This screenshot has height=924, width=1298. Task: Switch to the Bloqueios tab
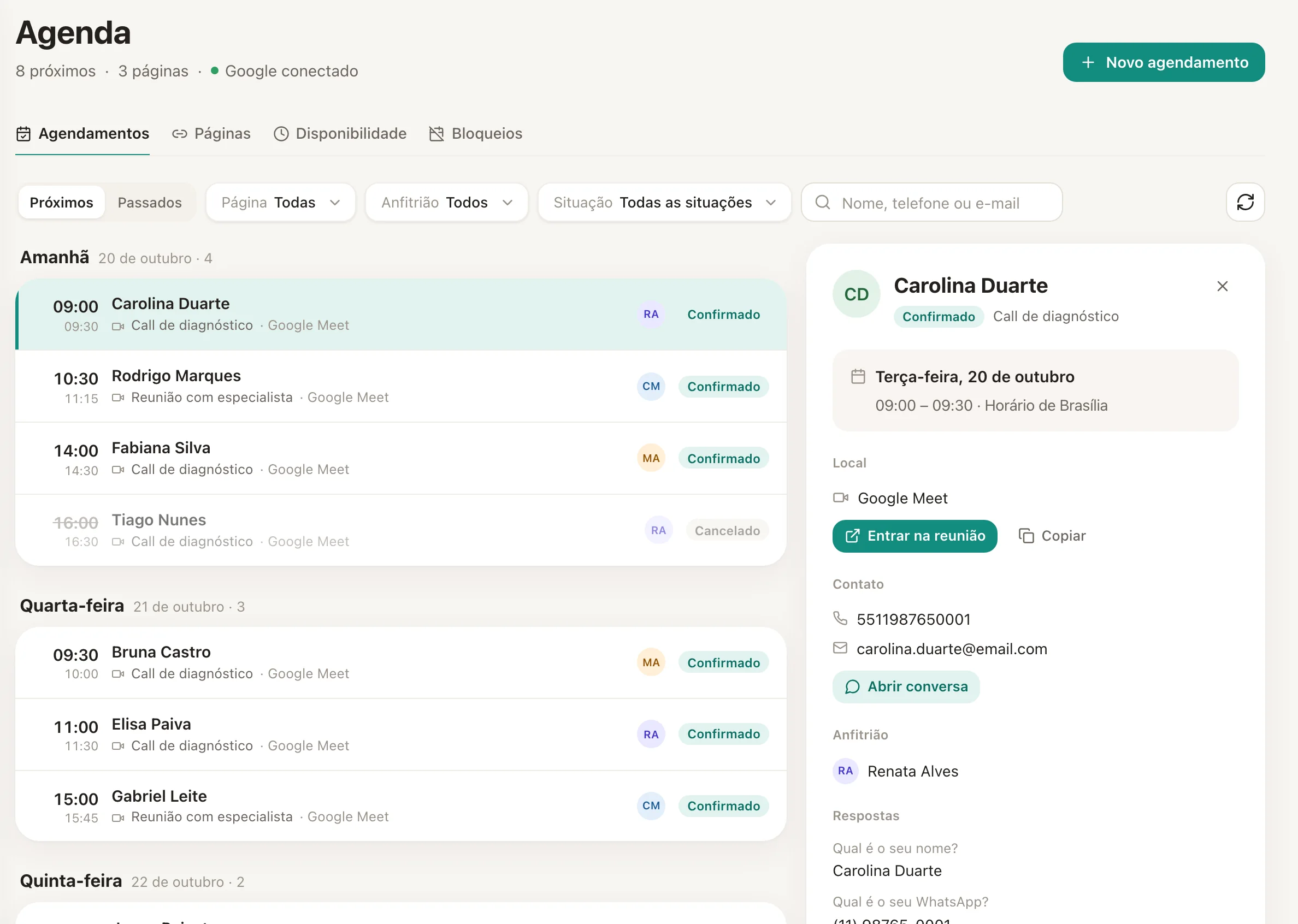(x=476, y=134)
